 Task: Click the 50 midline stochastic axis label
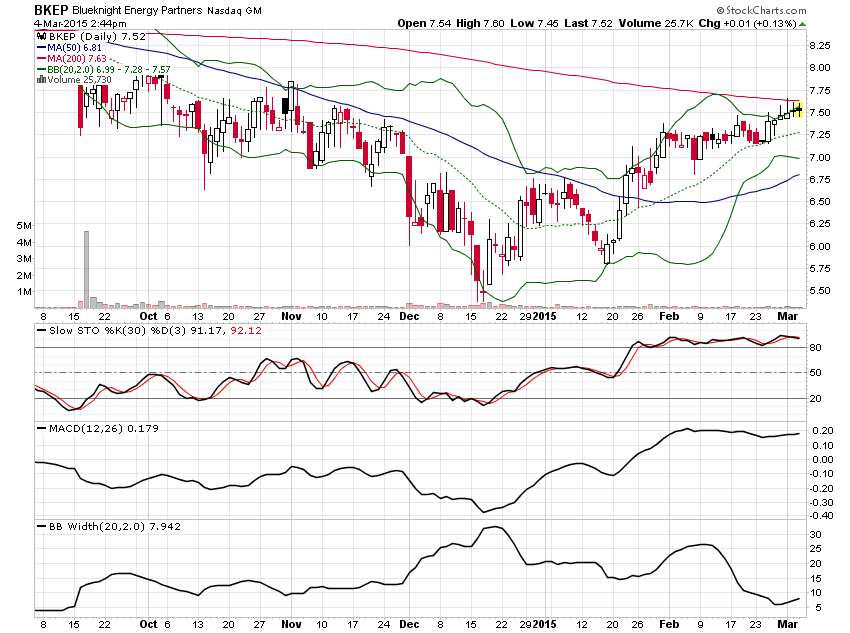[x=815, y=372]
